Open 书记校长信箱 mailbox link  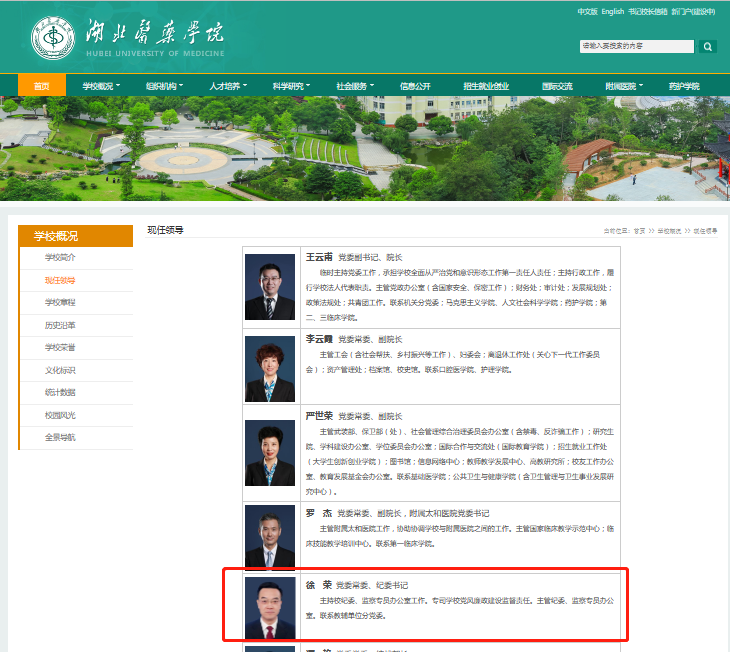pyautogui.click(x=648, y=12)
